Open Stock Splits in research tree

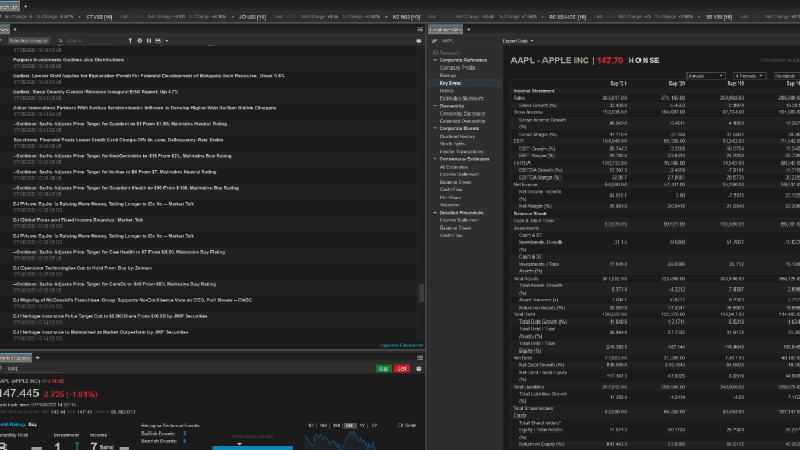[453, 144]
